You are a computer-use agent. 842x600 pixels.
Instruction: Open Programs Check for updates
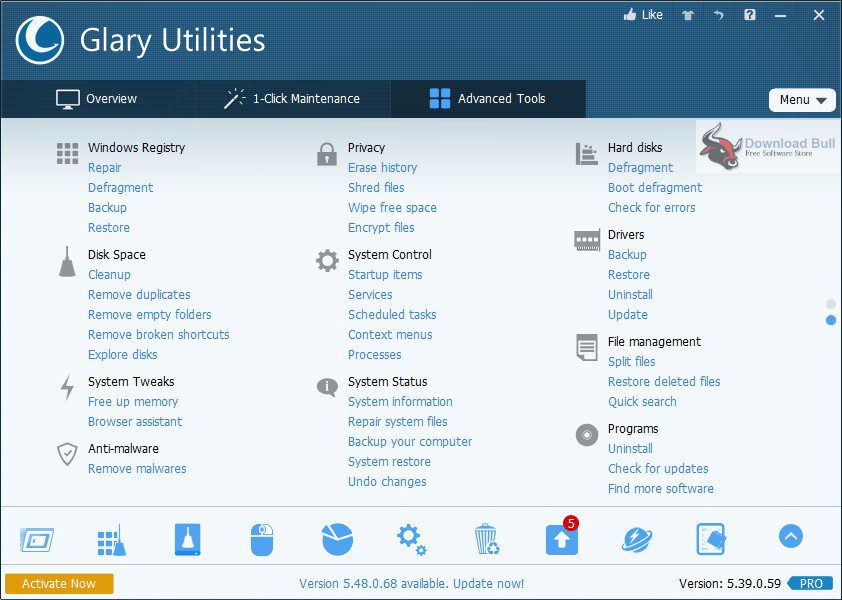pyautogui.click(x=658, y=468)
